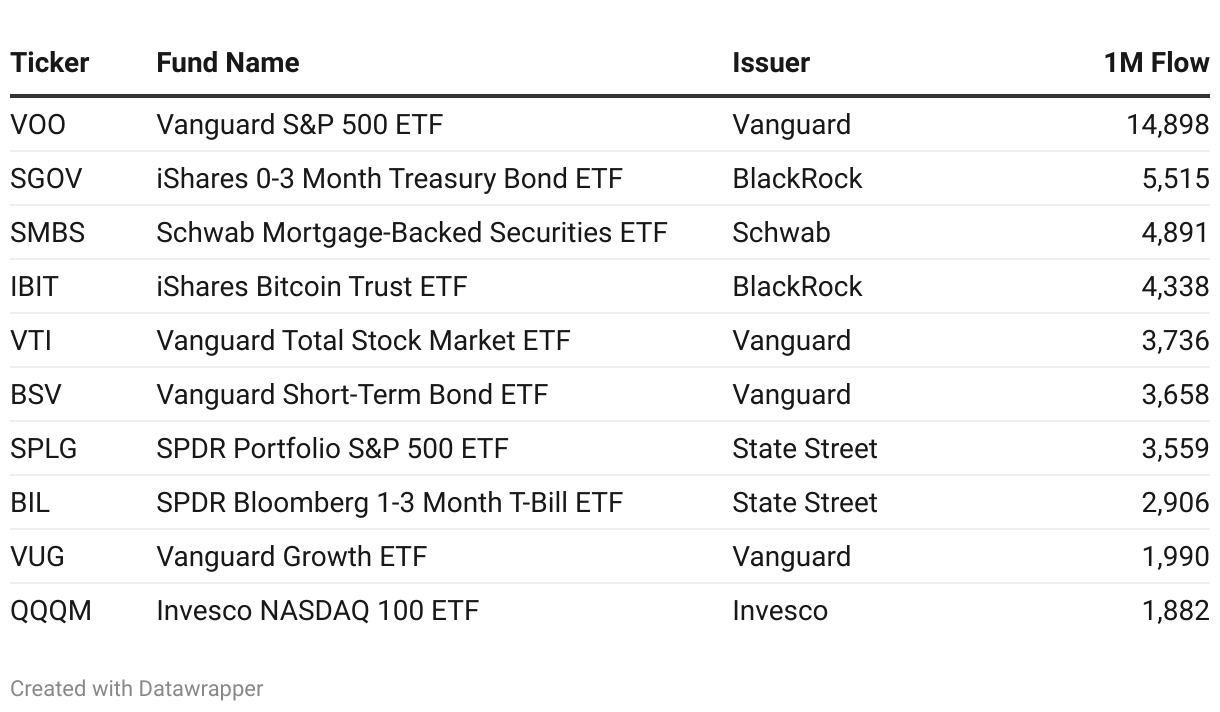Click SPDR Bloomberg 1-3 Month T-Bill ETF
Image resolution: width=1220 pixels, height=712 pixels.
tap(389, 503)
